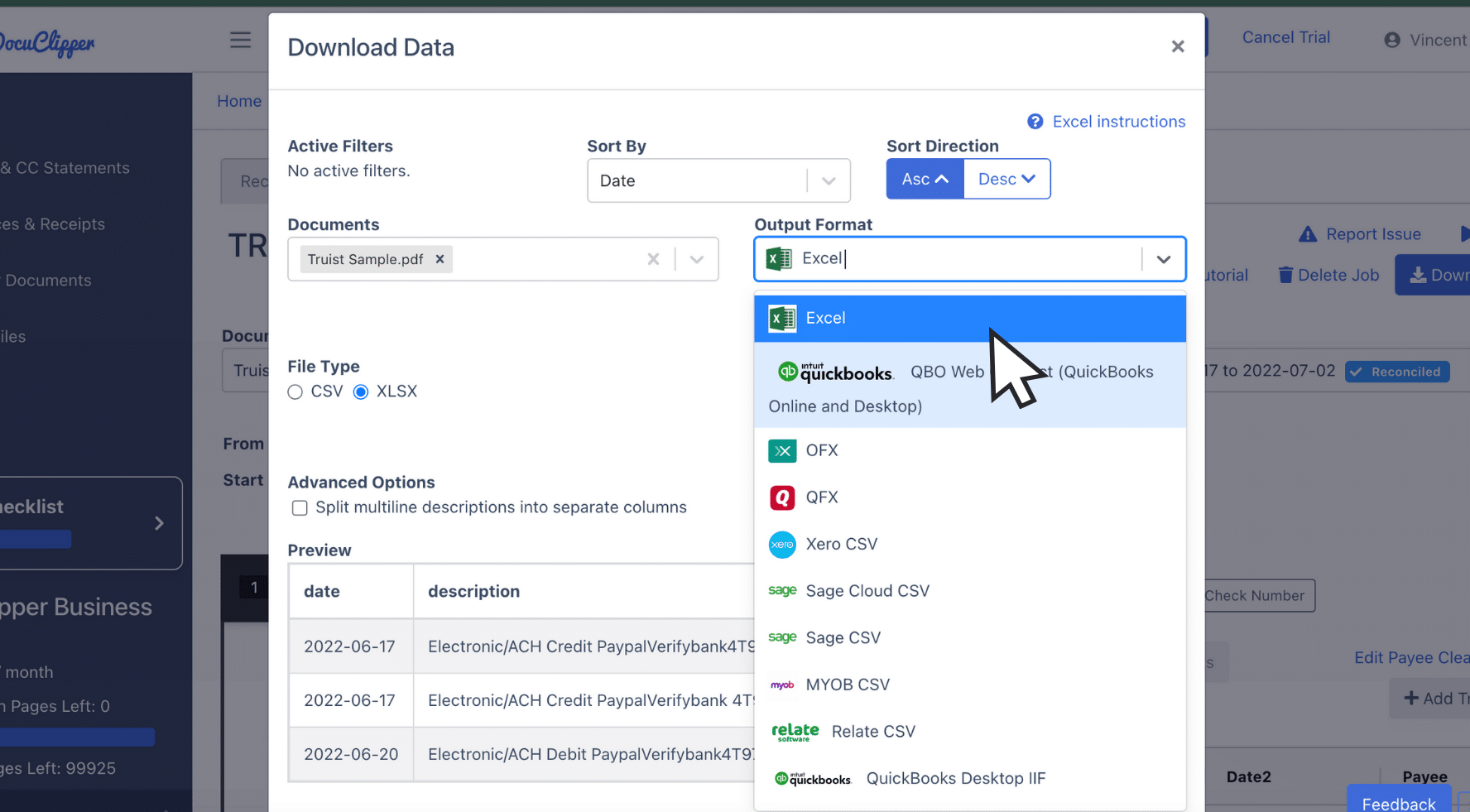Enable split multiline descriptions into separate columns

(299, 507)
